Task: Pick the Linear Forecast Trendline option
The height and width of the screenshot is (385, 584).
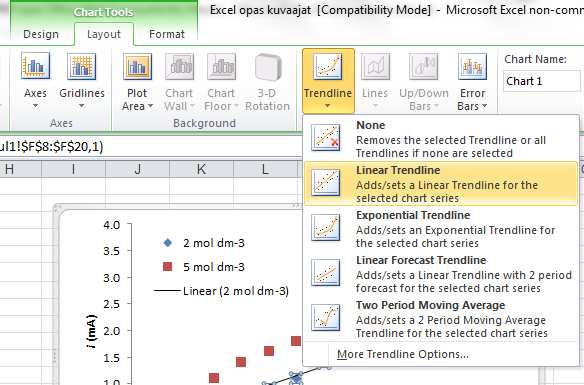Action: tap(441, 274)
